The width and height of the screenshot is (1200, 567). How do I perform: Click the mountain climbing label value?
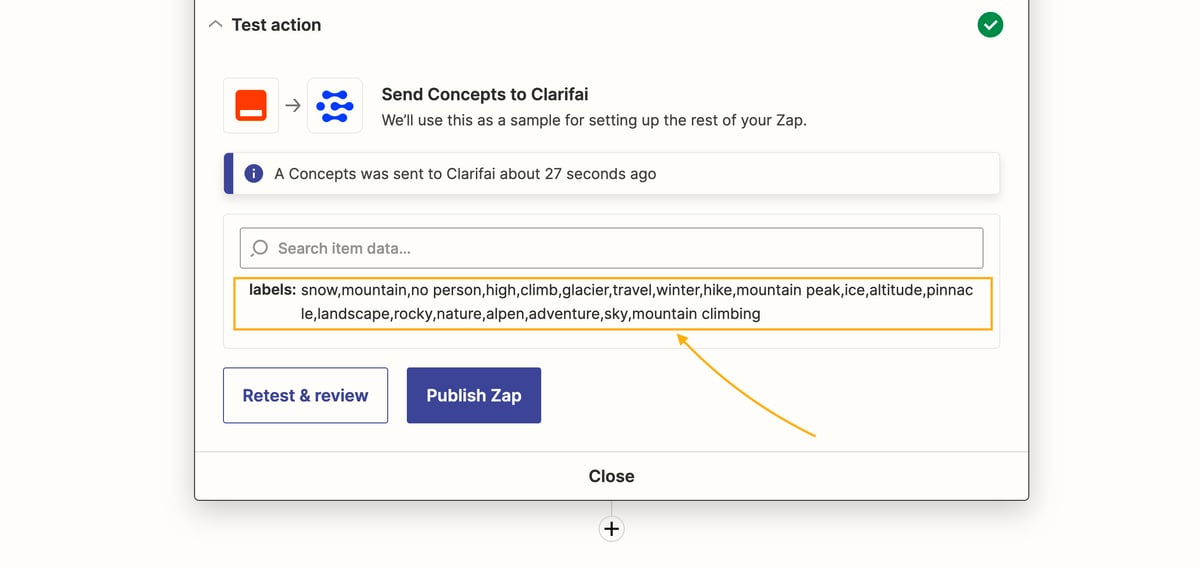pos(696,314)
